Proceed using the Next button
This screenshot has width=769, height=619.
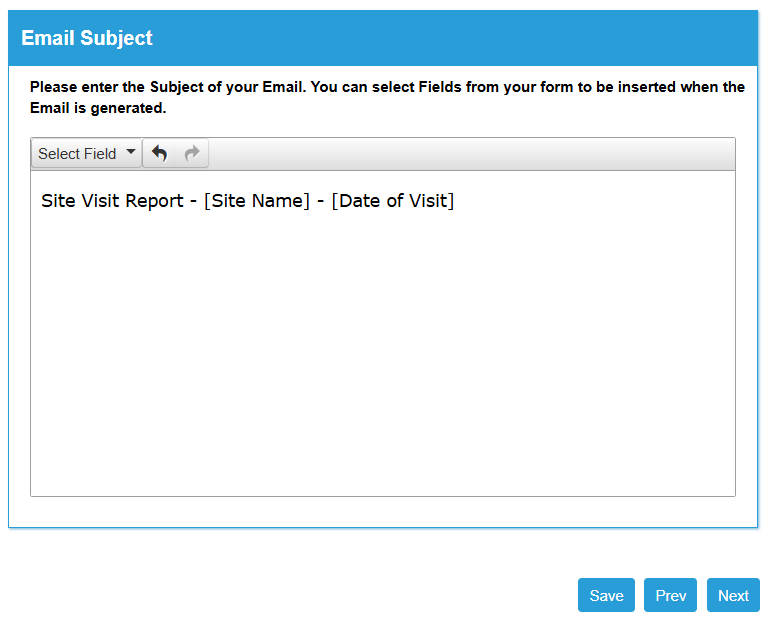(x=733, y=595)
